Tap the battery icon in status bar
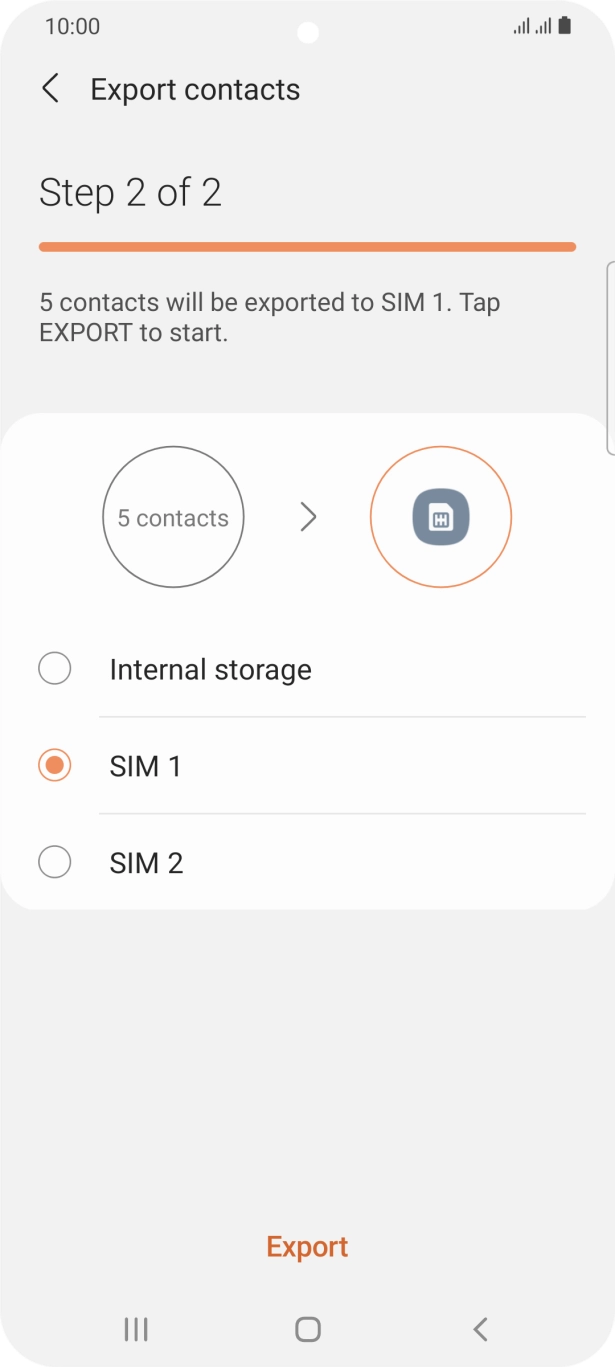 (565, 27)
